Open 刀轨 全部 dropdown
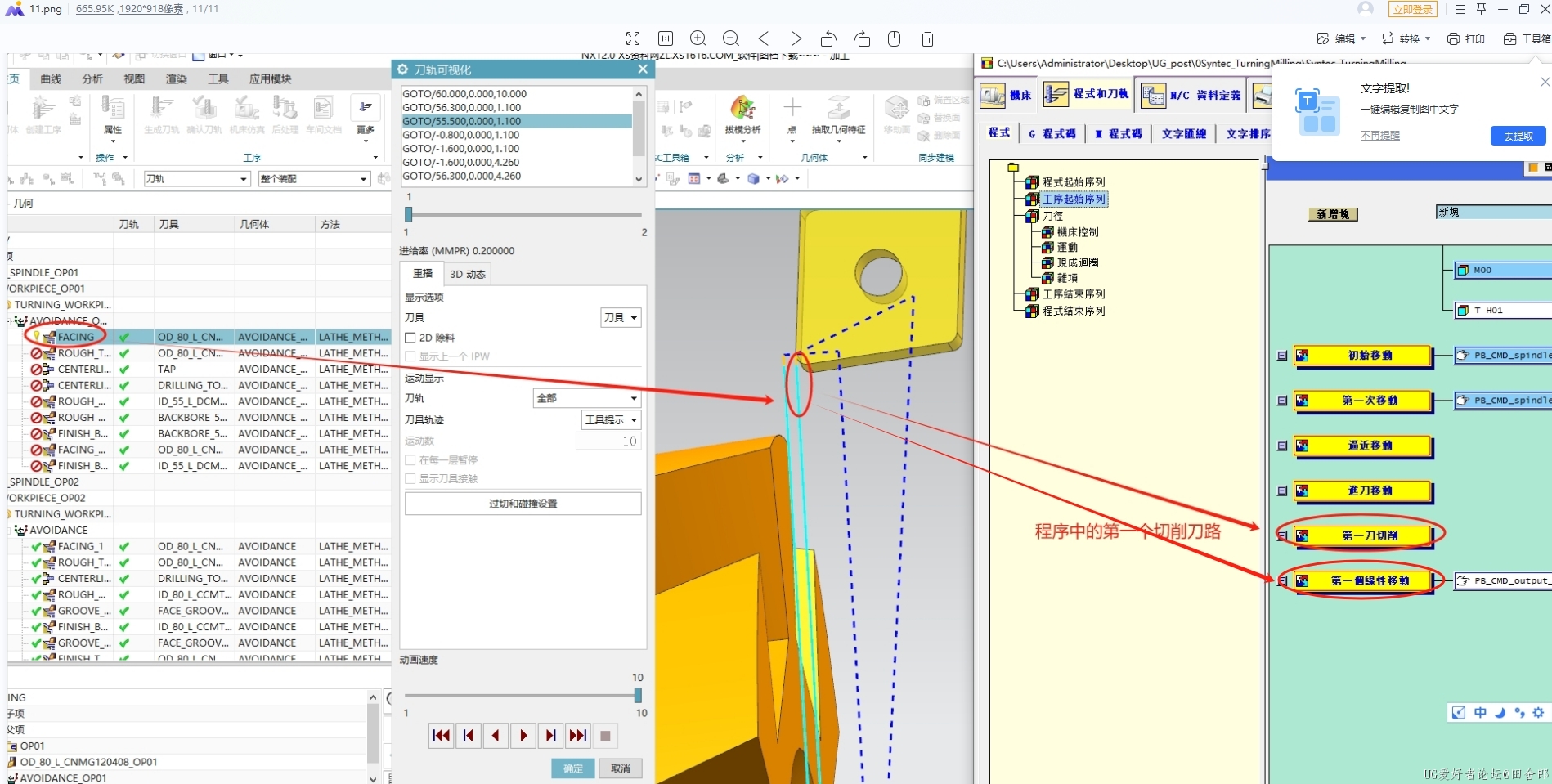Viewport: 1552px width, 784px height. coord(586,398)
